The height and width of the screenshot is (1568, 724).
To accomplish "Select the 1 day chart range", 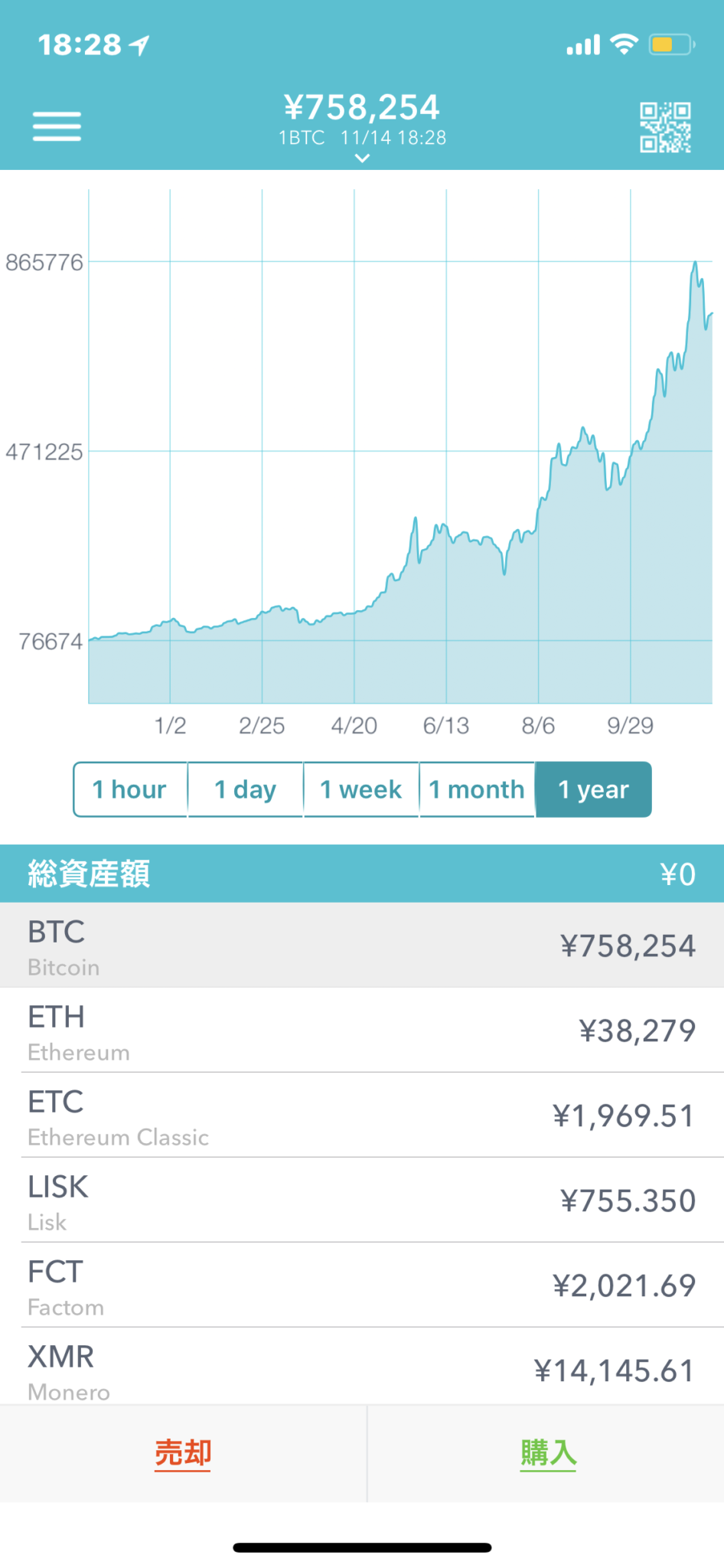I will (x=246, y=789).
